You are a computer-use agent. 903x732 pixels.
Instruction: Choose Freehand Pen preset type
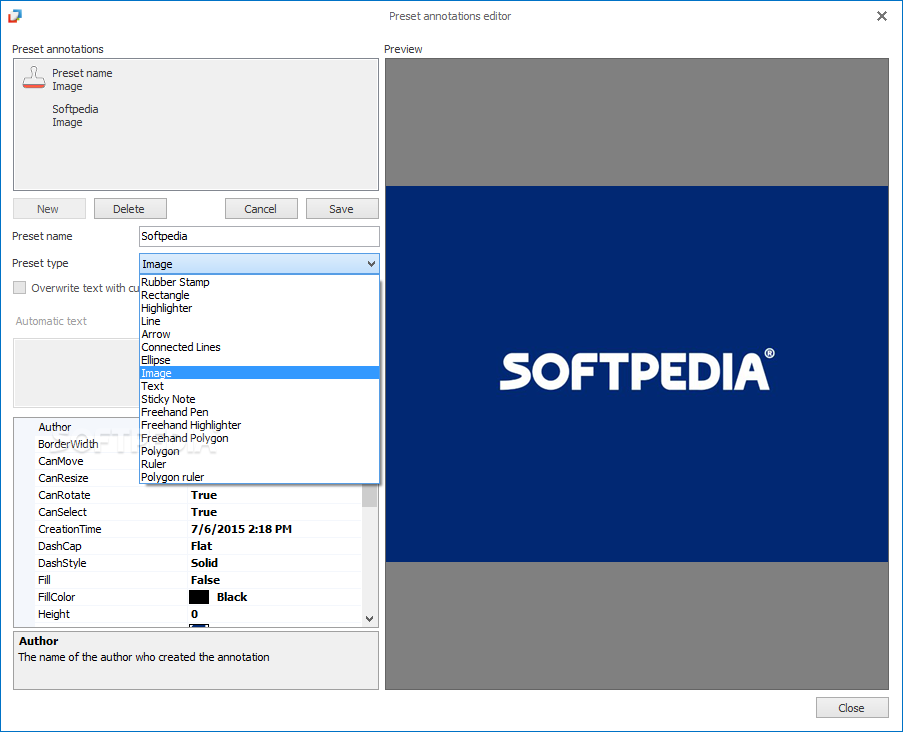click(x=259, y=412)
